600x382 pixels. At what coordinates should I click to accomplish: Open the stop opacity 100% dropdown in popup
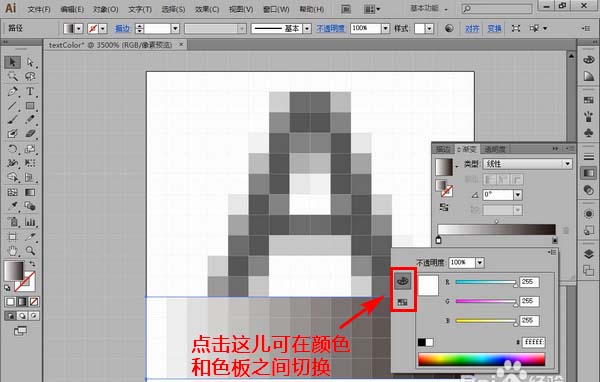[480, 263]
